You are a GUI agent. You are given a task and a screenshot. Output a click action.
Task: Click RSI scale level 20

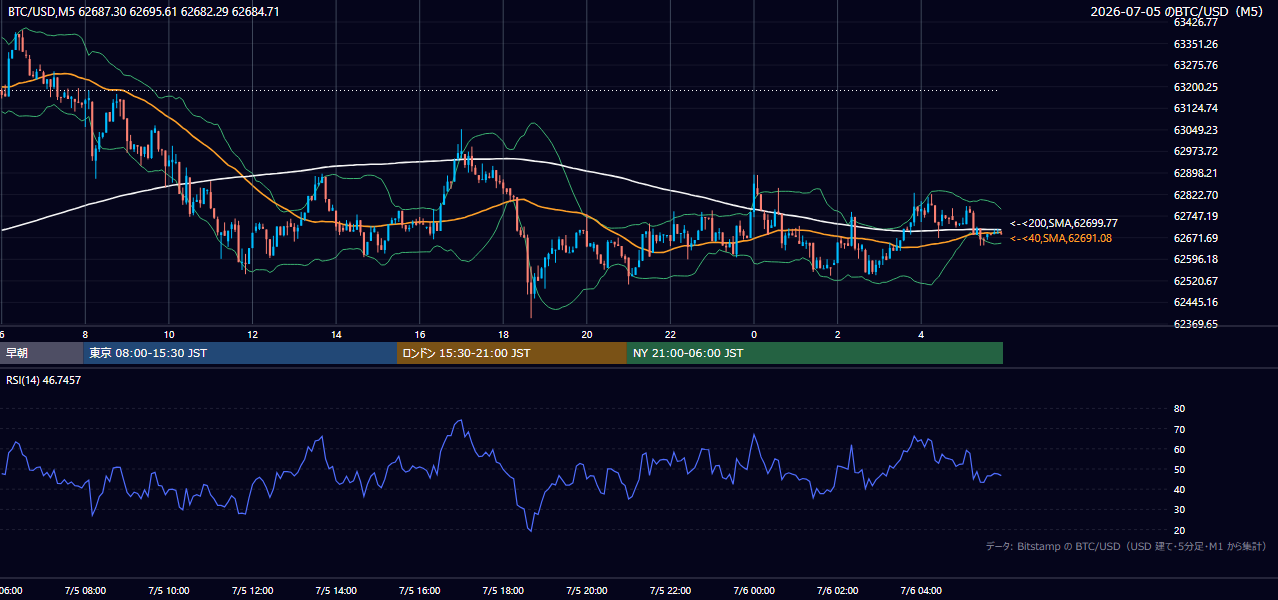click(x=1179, y=530)
